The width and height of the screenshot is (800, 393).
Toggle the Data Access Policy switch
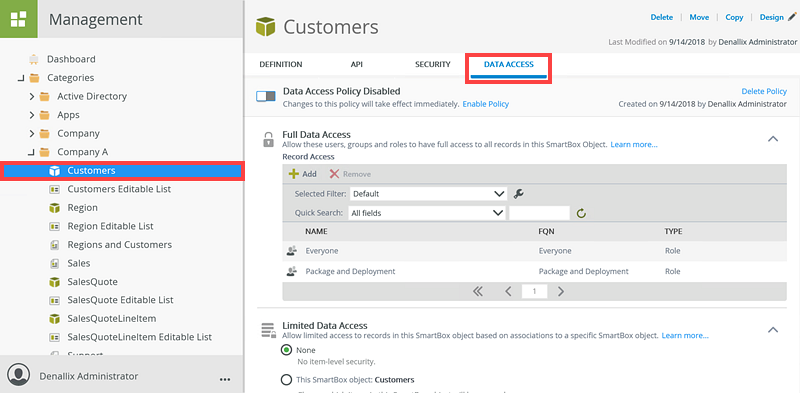click(266, 96)
